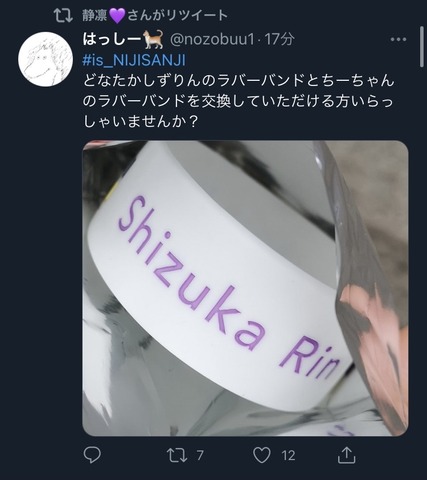Click the 静凛 retweeter name
This screenshot has height=480, width=427.
coord(95,15)
